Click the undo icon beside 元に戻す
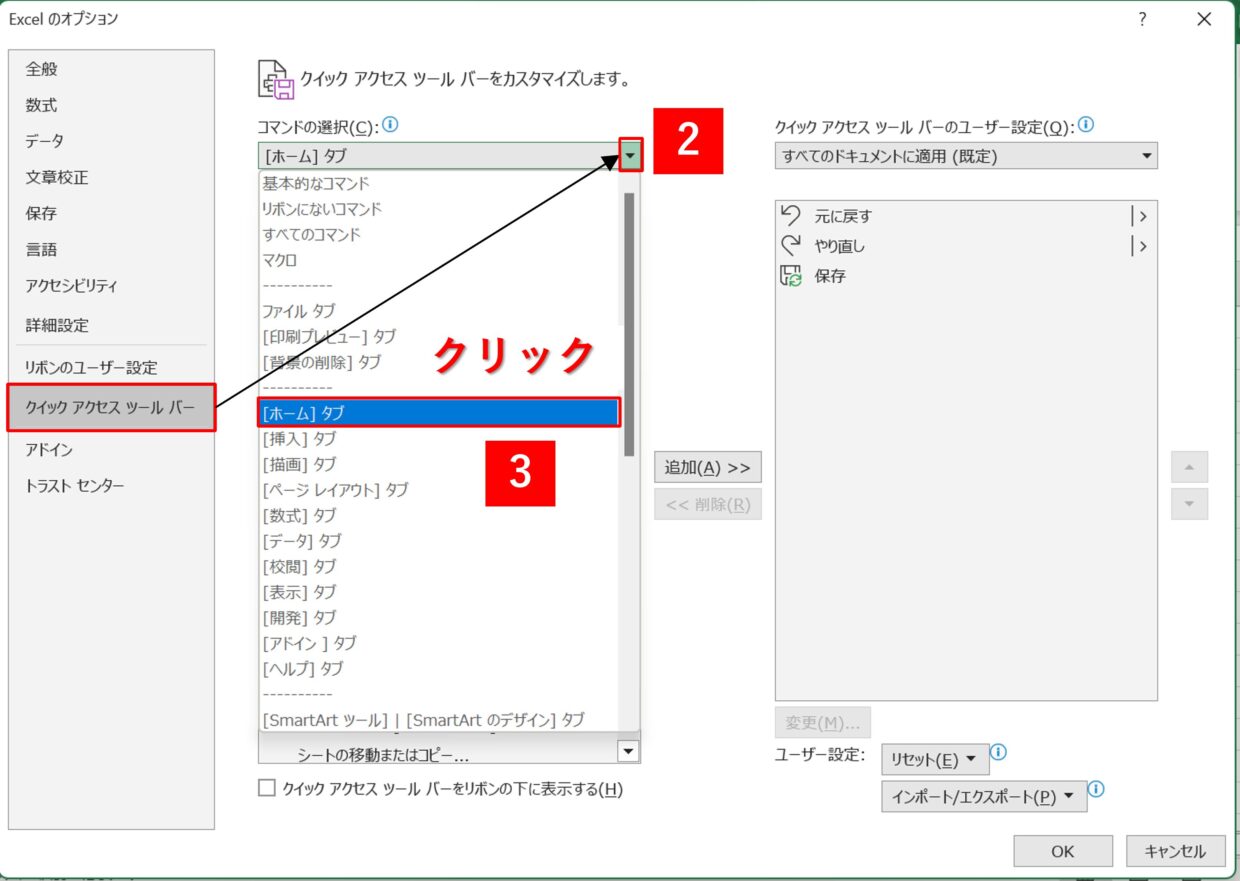The height and width of the screenshot is (881, 1240). (790, 215)
